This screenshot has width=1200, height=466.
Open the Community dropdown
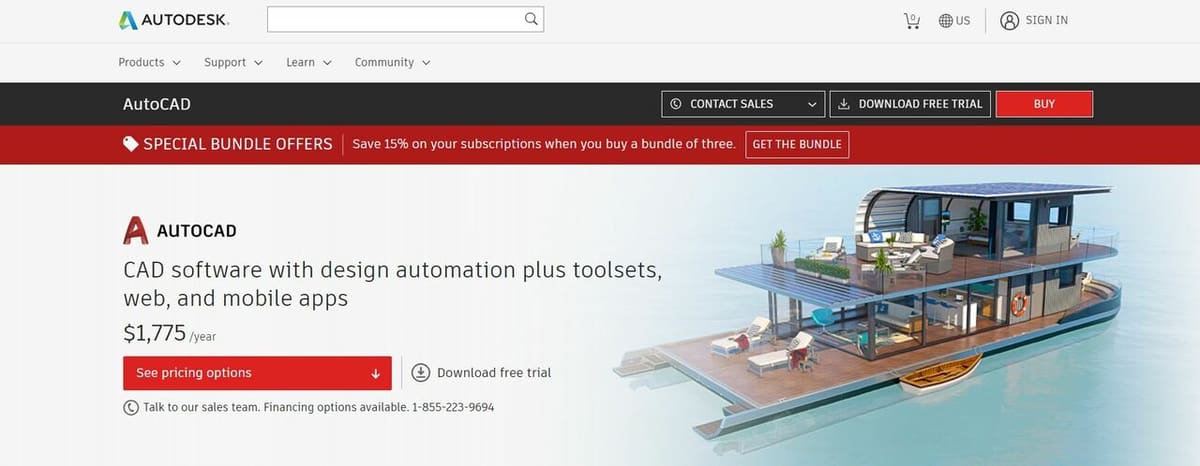393,62
